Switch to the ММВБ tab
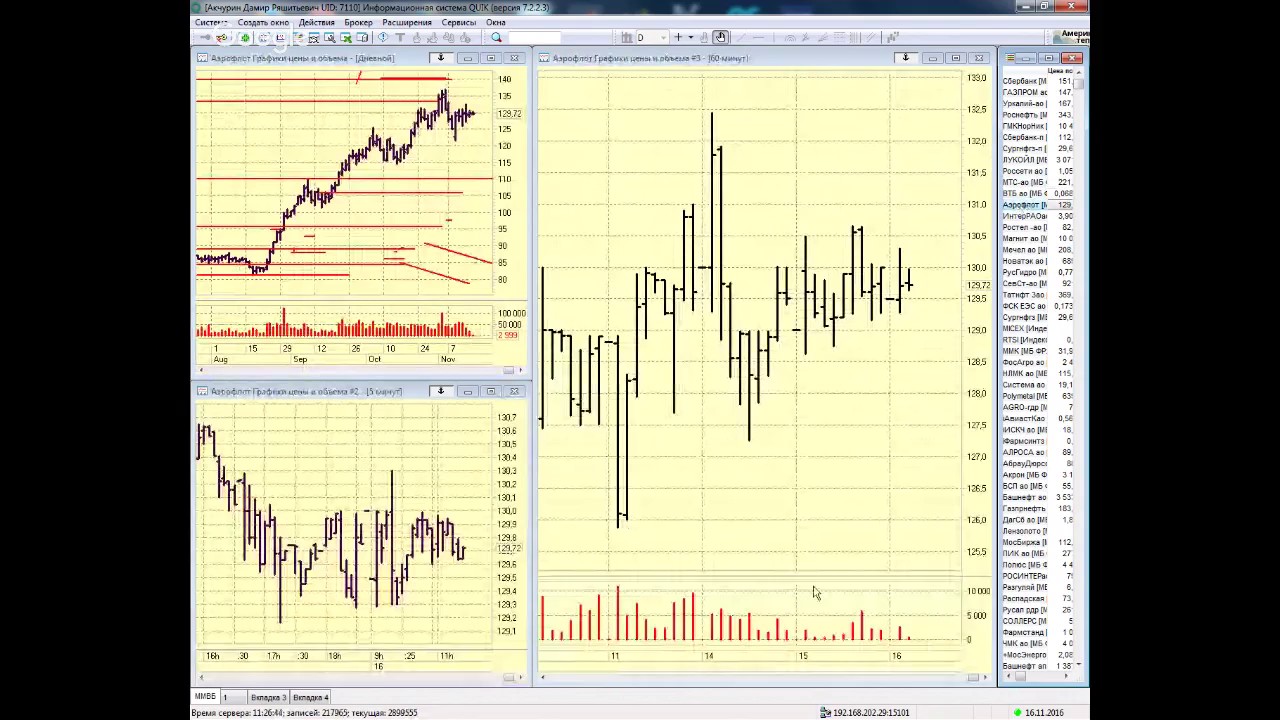The width and height of the screenshot is (1280, 720). pos(205,697)
